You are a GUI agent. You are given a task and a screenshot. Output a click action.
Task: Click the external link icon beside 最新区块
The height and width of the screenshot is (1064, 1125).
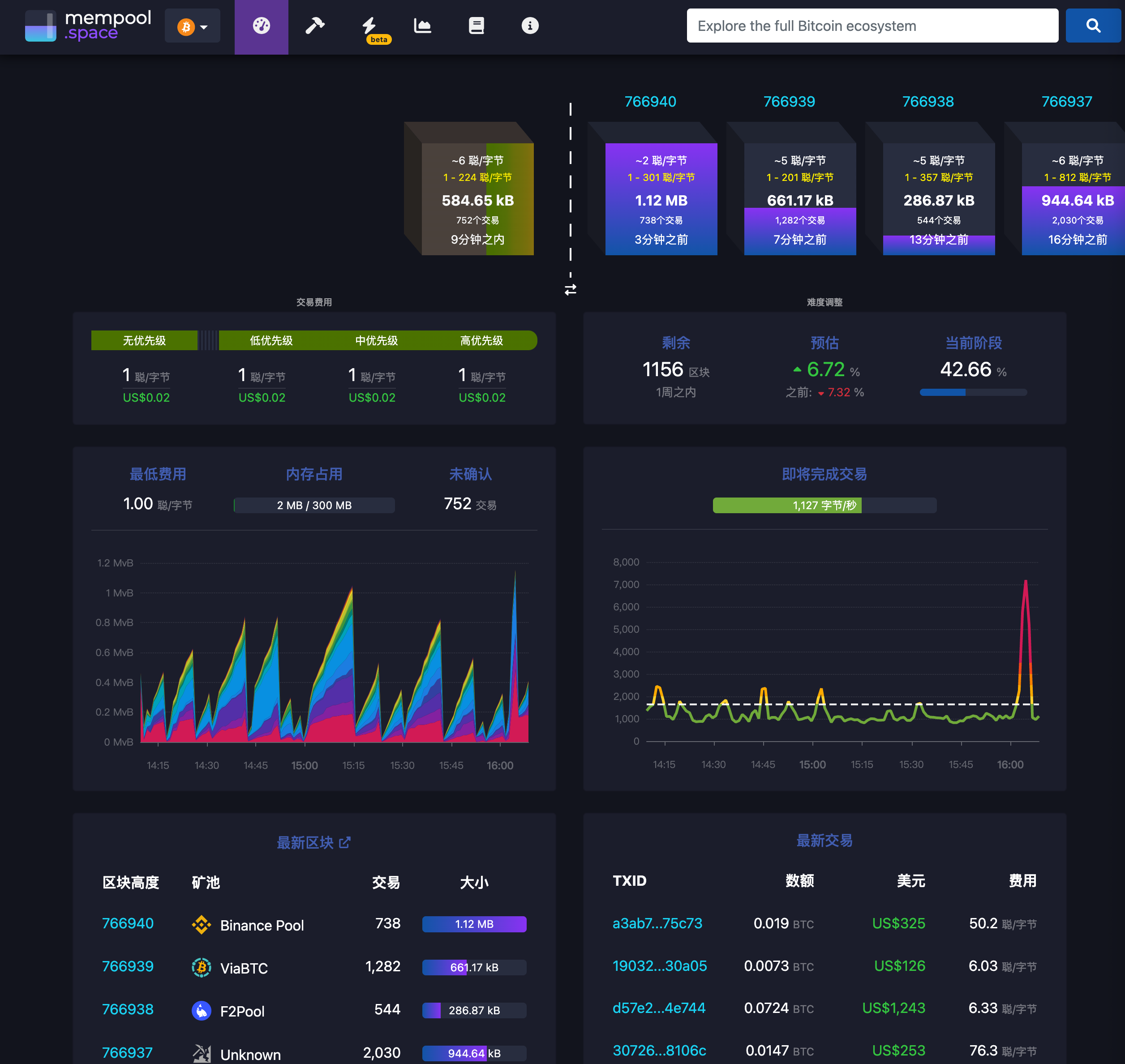click(344, 842)
